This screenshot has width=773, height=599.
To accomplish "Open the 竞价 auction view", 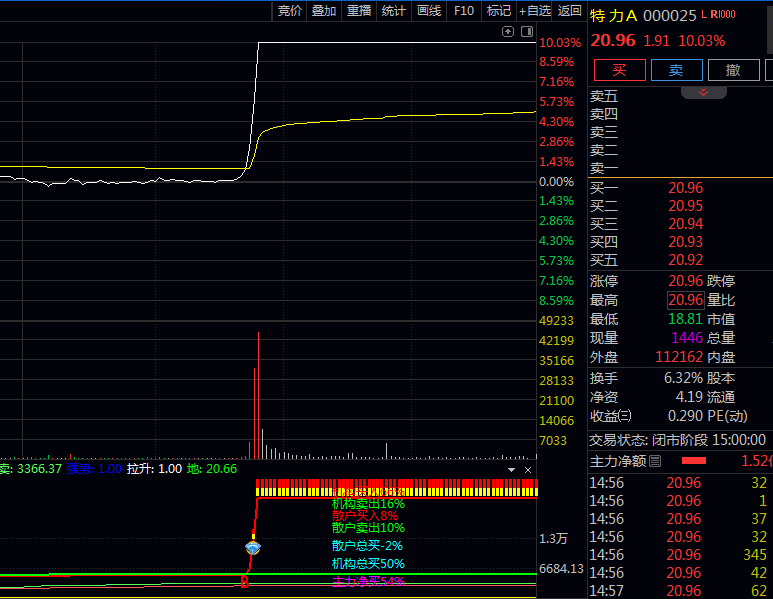I will 290,11.
